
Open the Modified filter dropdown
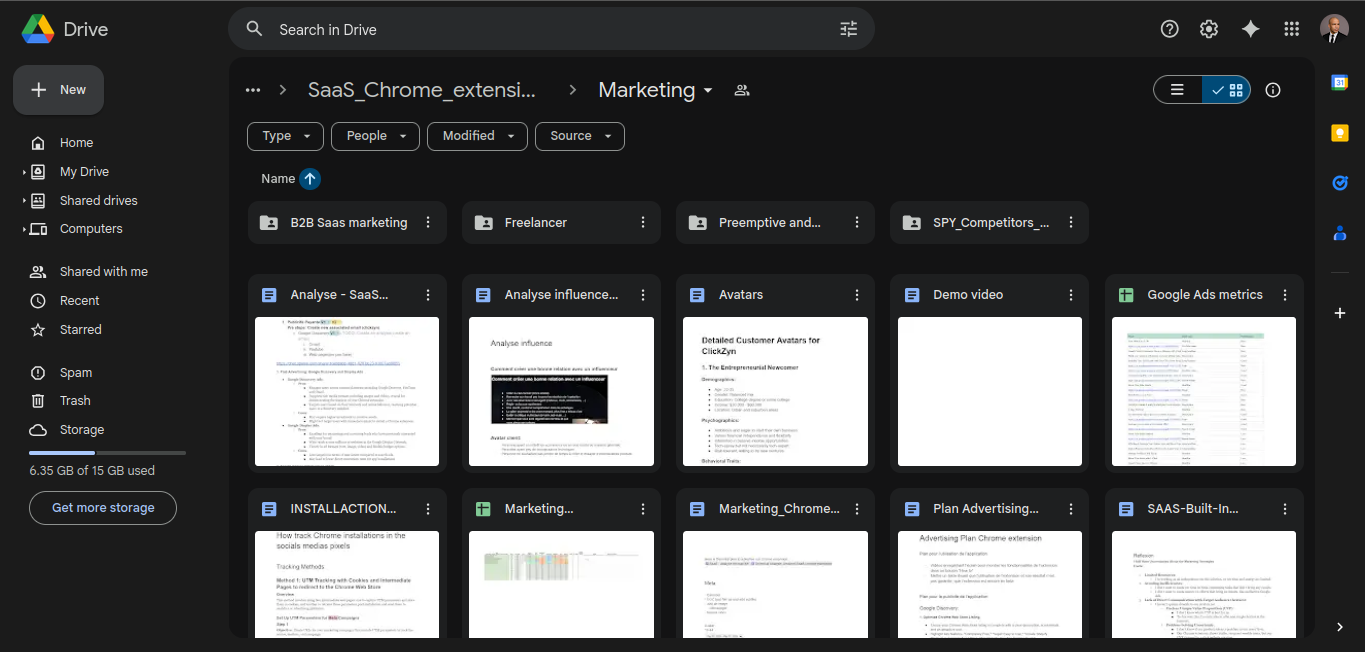point(477,136)
